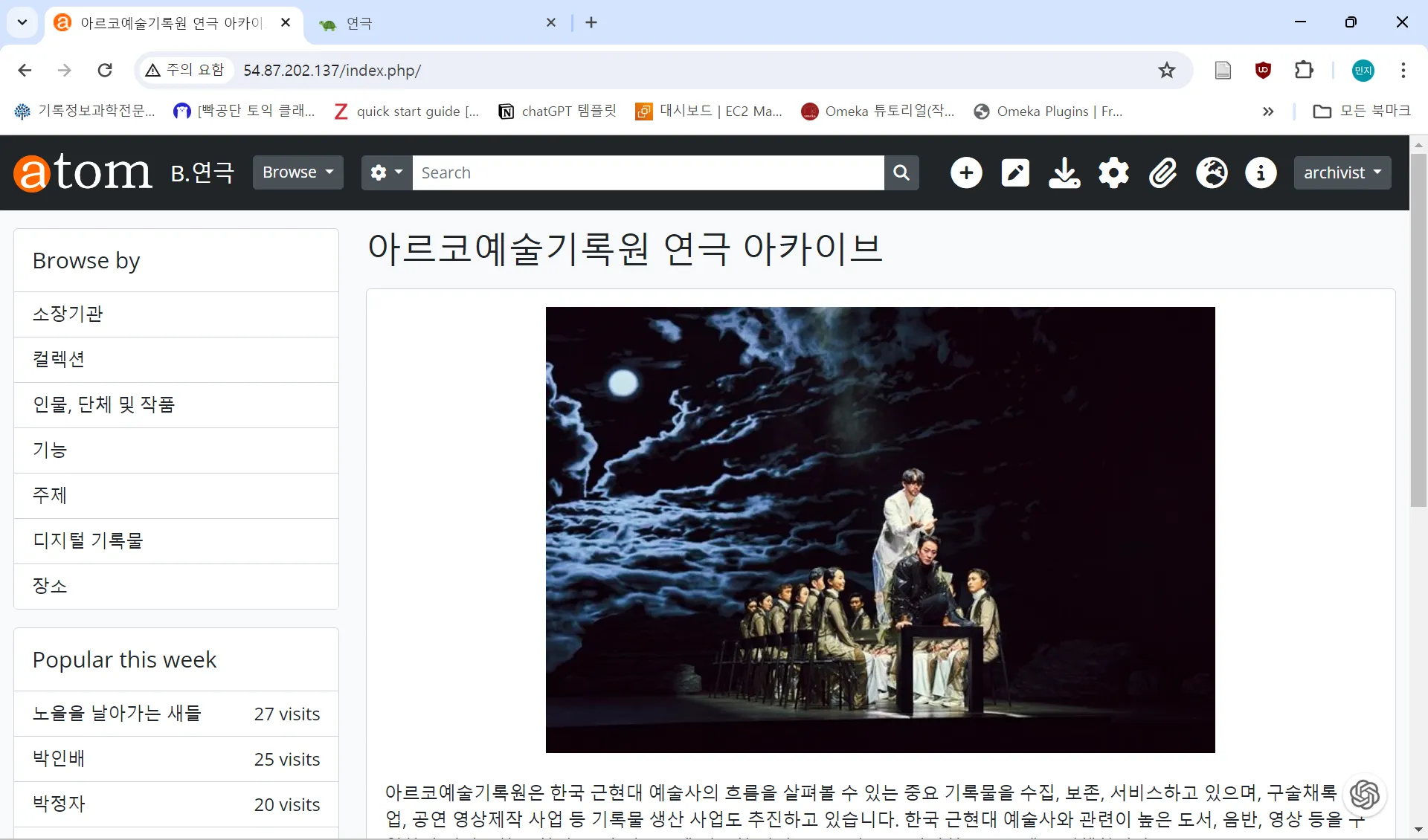1428x840 pixels.
Task: Click the Quick links info icon
Action: [1261, 172]
